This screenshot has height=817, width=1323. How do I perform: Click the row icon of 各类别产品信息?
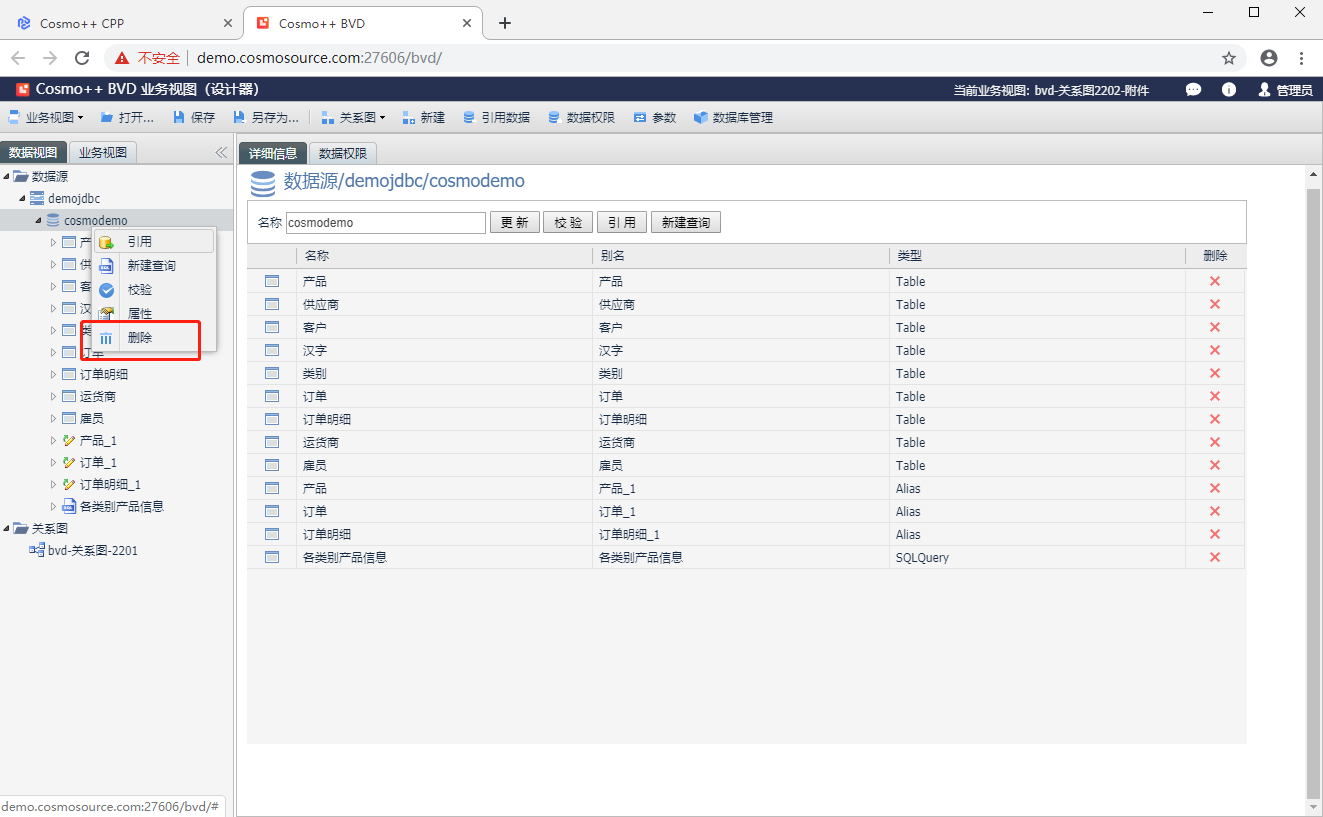point(272,557)
